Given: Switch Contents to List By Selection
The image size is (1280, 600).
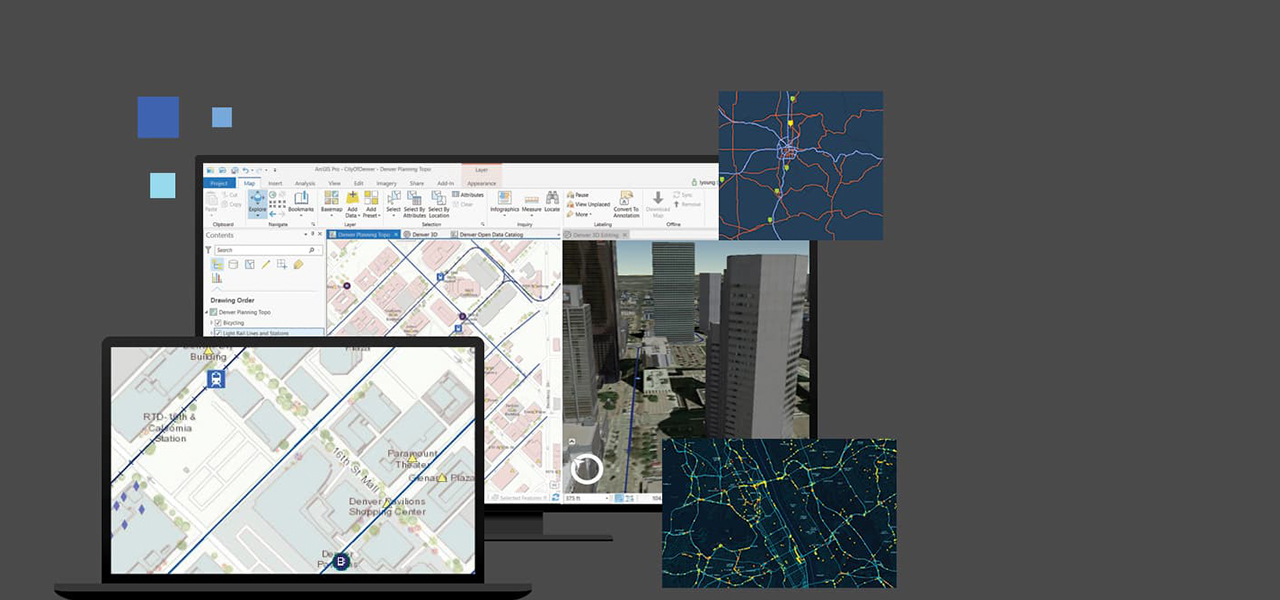Looking at the screenshot, I should point(249,264).
